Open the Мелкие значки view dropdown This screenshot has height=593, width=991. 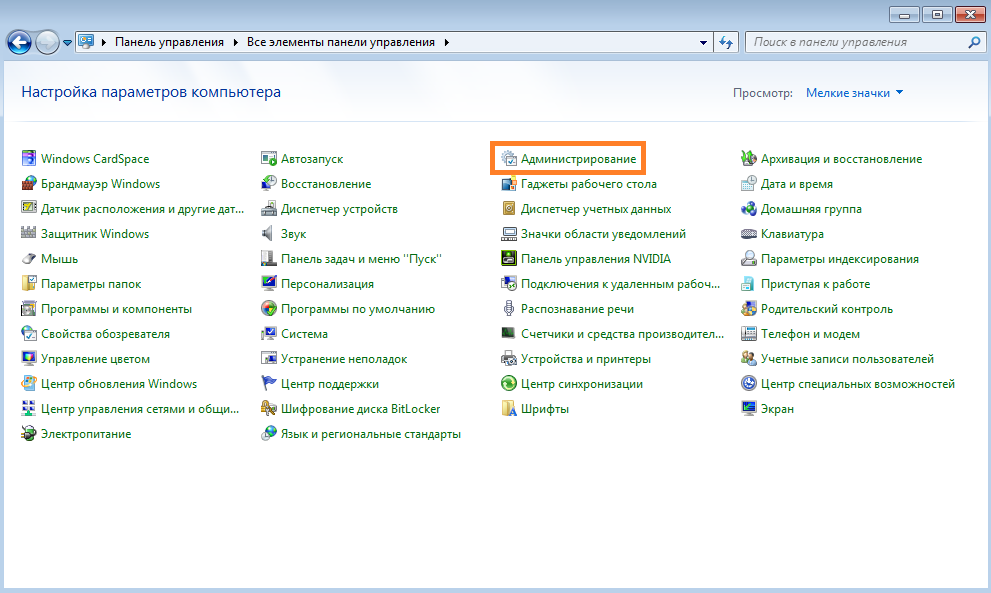point(854,93)
